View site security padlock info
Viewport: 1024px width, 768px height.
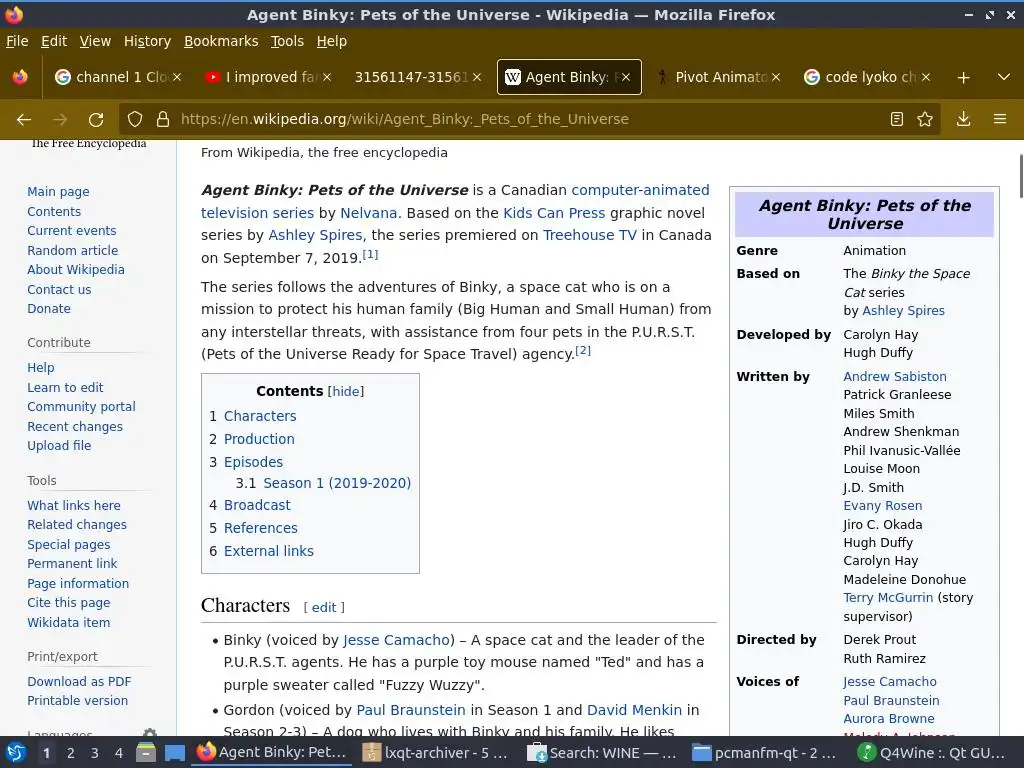coord(163,119)
